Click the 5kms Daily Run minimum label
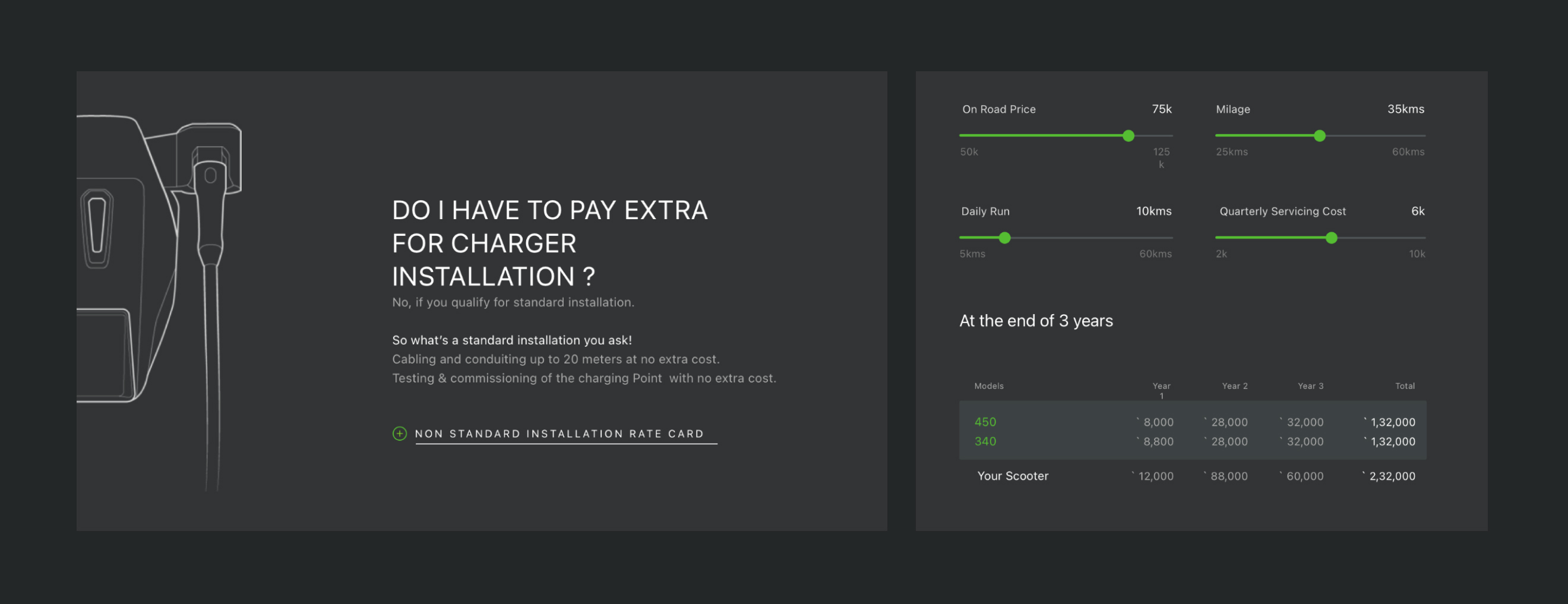Screen dimensions: 1568x604 972,254
